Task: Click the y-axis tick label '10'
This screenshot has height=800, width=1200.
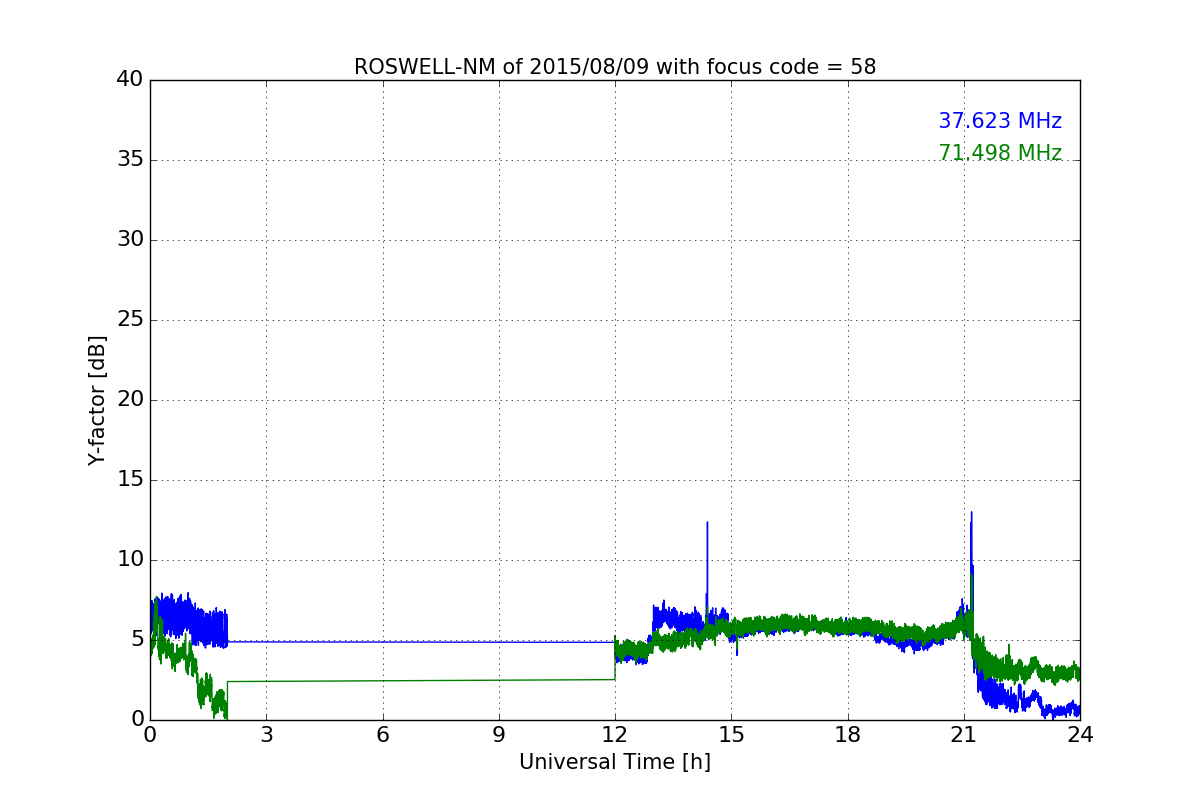Action: (x=130, y=560)
